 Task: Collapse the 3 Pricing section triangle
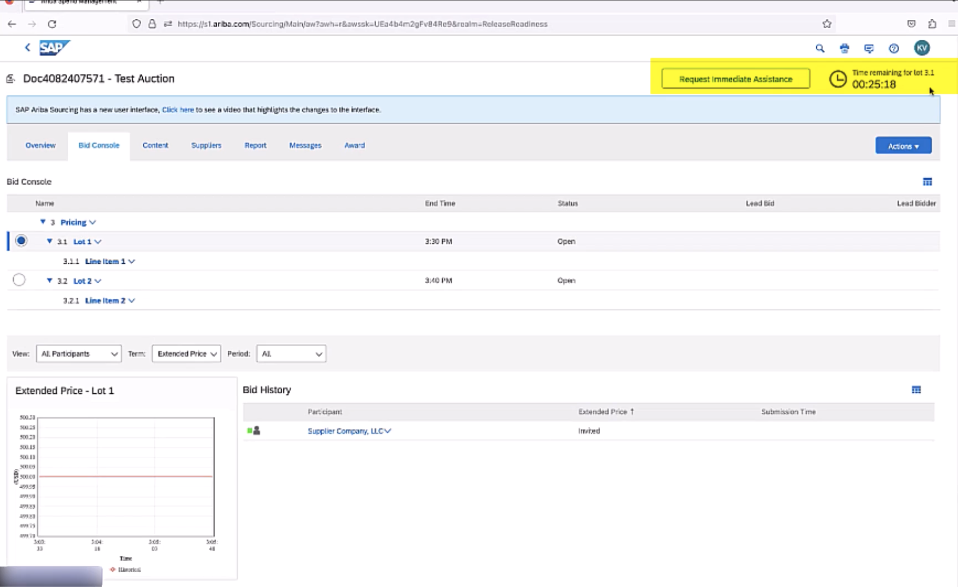click(x=43, y=222)
